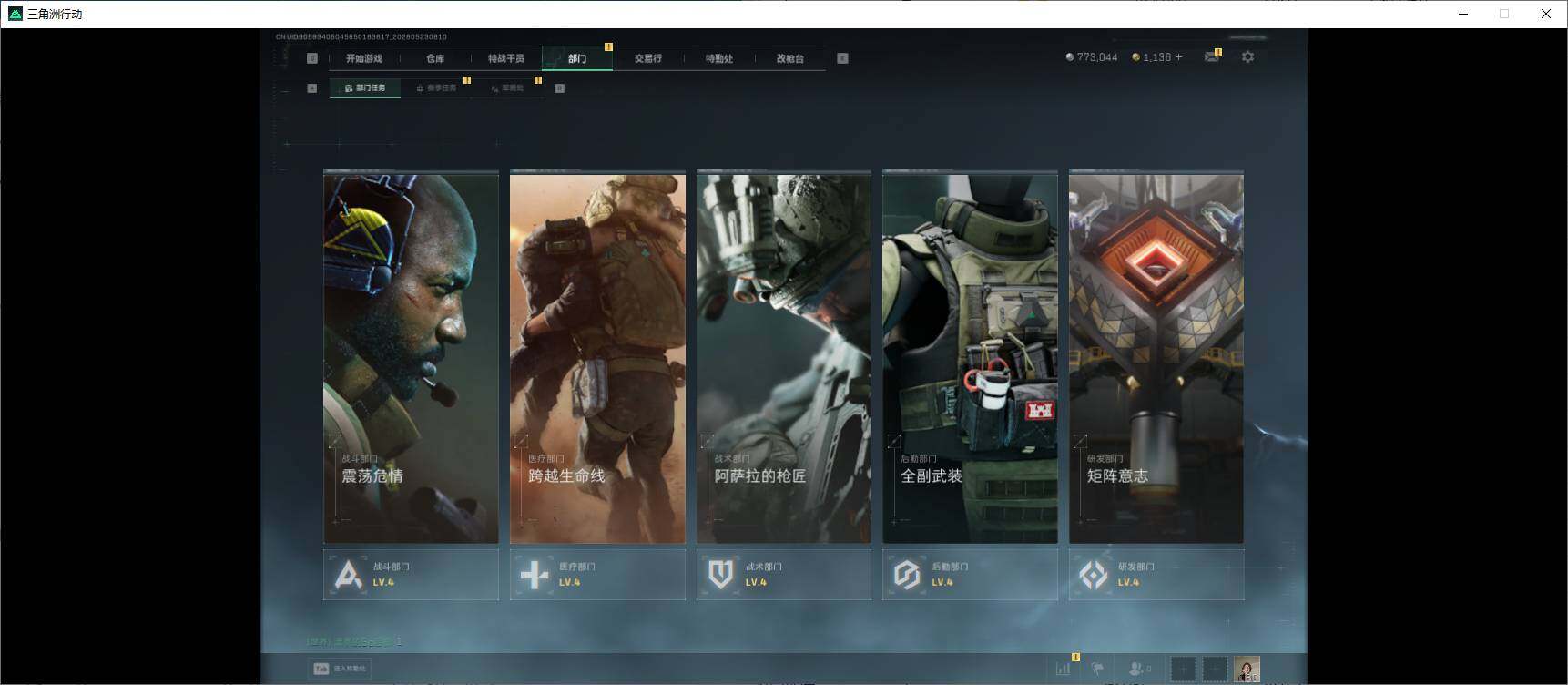The width and height of the screenshot is (1568, 685).
Task: Click the 研发部门 LV.4 label
Action: [x=1128, y=583]
